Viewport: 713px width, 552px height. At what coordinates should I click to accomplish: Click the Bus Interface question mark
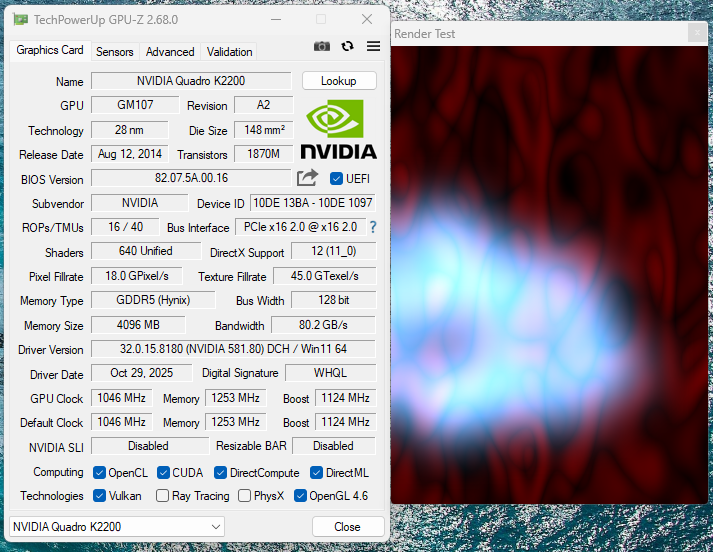coord(373,227)
